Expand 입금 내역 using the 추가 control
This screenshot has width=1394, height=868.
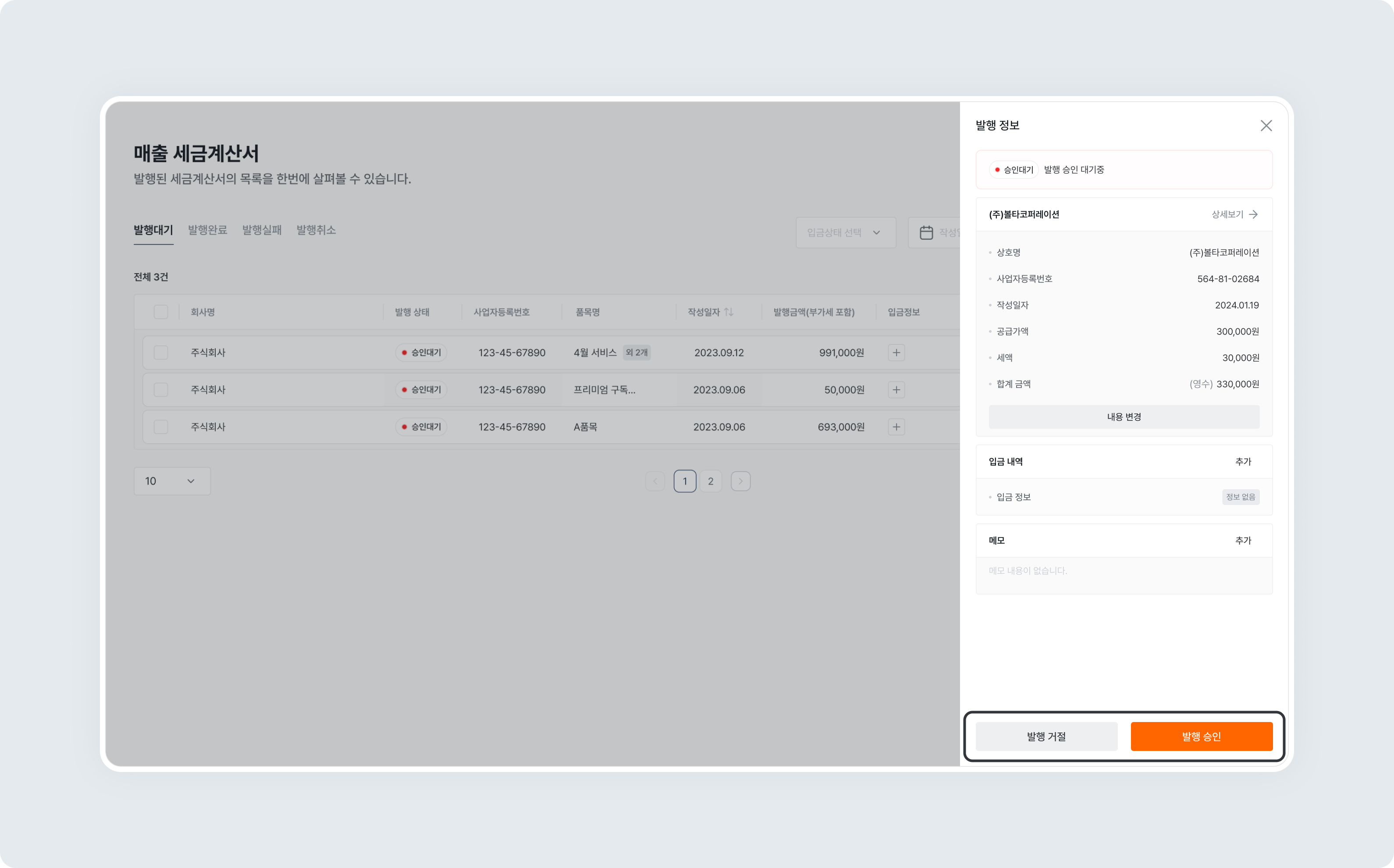click(x=1243, y=461)
